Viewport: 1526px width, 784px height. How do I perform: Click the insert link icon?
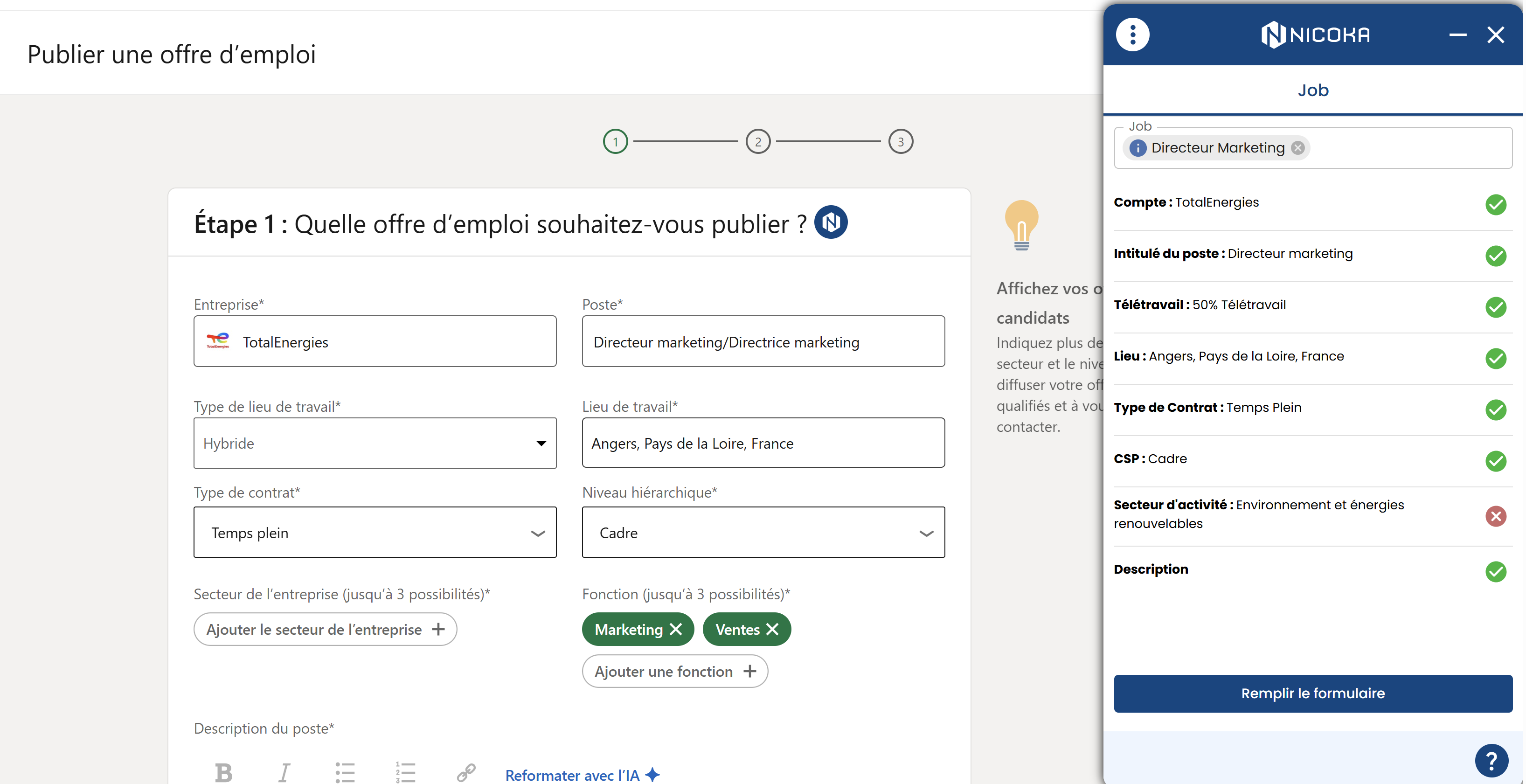[x=466, y=772]
